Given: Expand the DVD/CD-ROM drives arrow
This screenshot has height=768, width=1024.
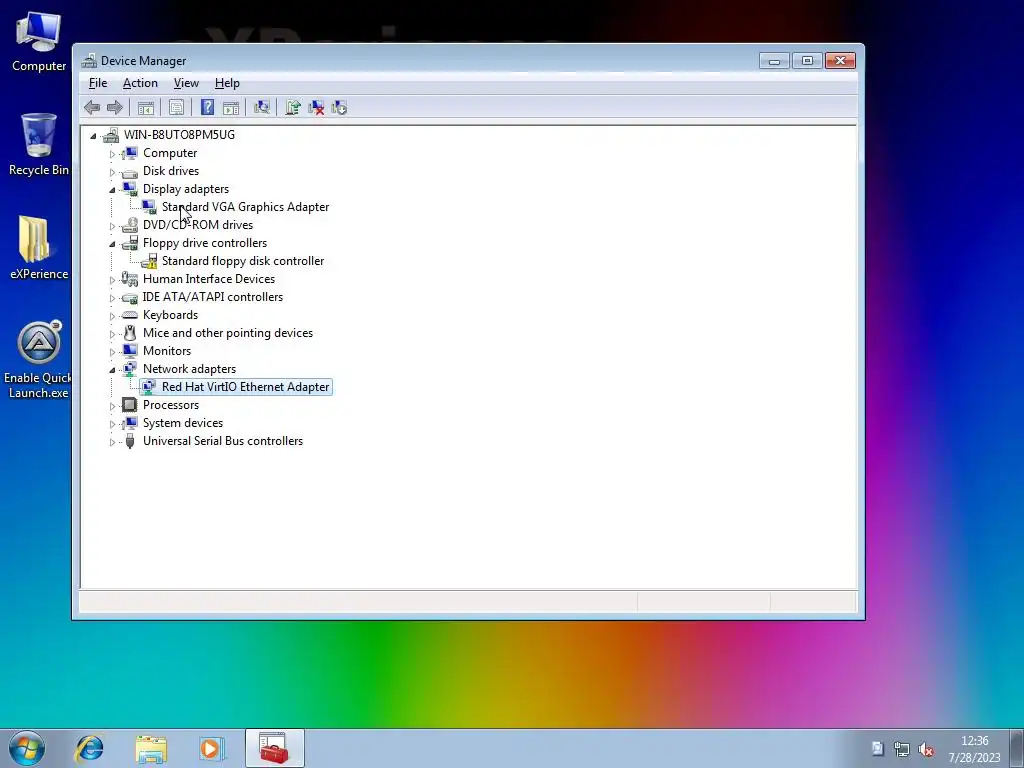Looking at the screenshot, I should 112,226.
